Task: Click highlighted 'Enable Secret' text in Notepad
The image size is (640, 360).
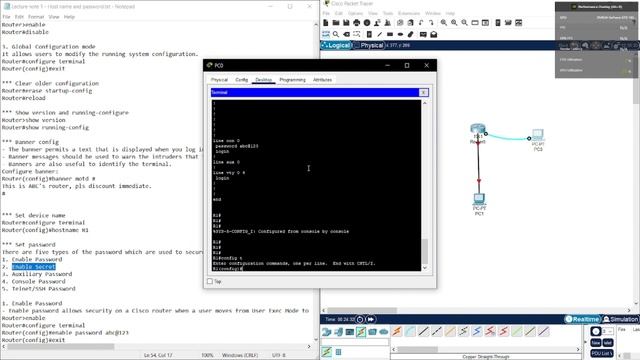Action: [33, 267]
